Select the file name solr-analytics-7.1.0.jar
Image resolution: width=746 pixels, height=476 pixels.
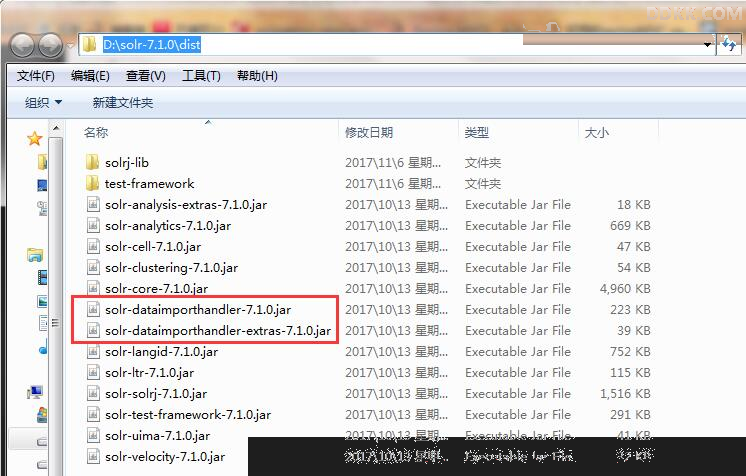pyautogui.click(x=168, y=226)
